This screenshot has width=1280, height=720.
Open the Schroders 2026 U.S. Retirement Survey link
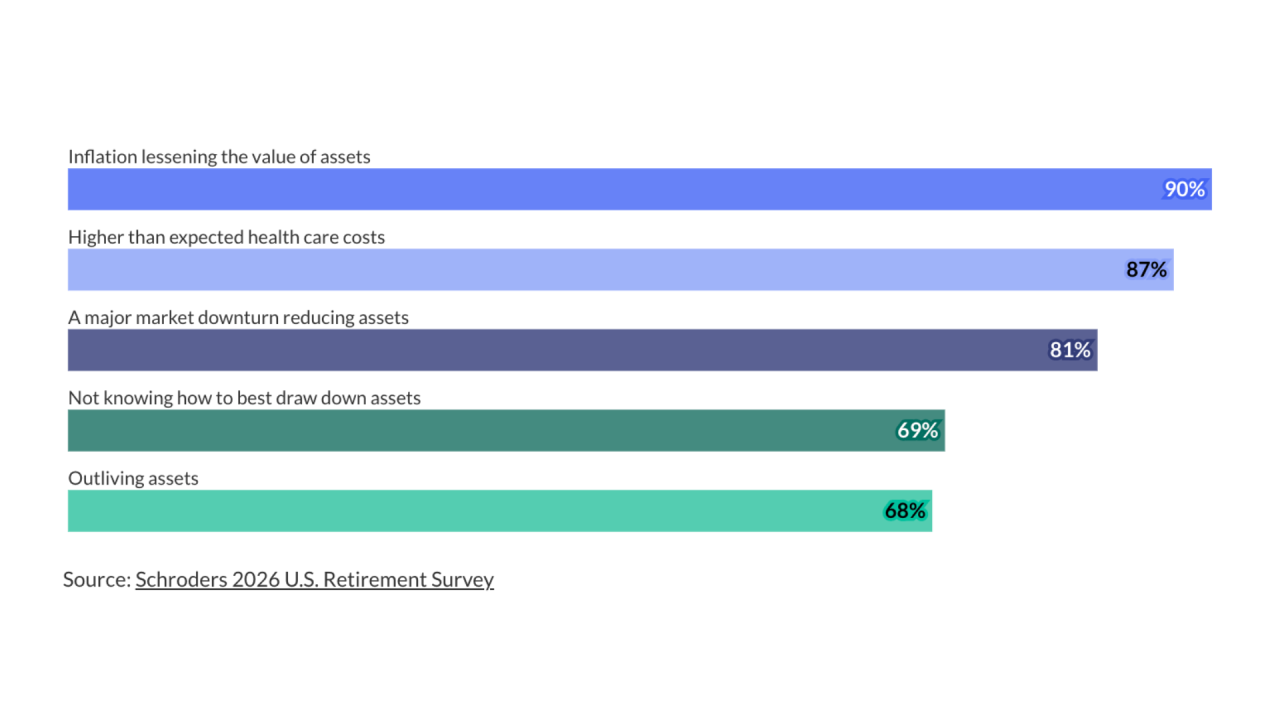click(315, 580)
